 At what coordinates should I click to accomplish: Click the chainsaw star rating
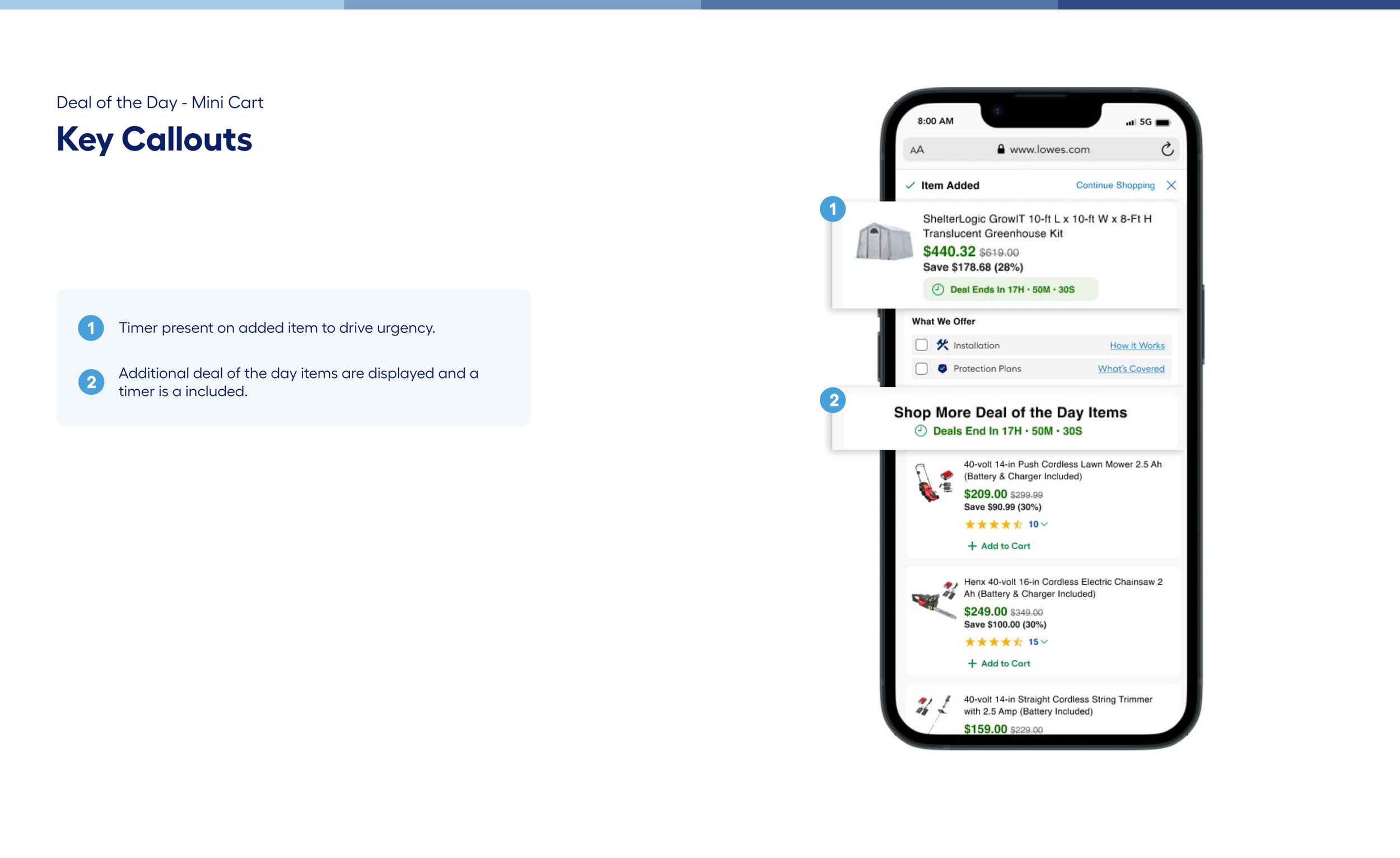tap(993, 642)
